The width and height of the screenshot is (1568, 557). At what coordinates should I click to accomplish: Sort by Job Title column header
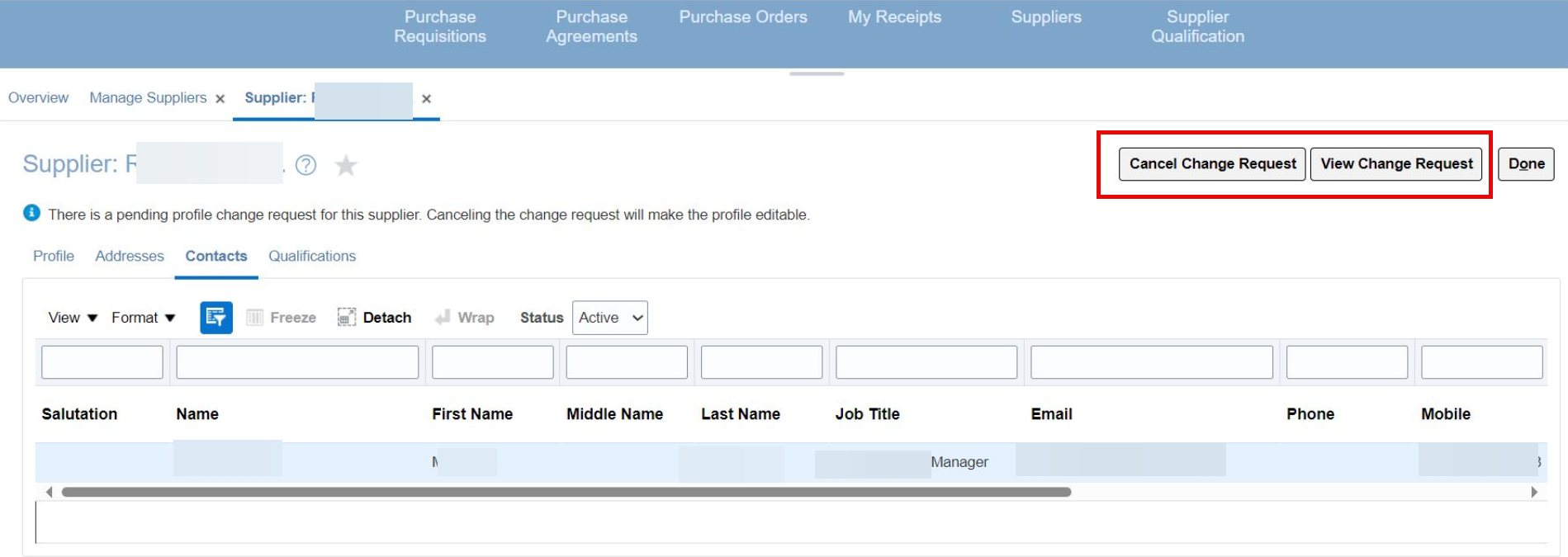pos(867,414)
